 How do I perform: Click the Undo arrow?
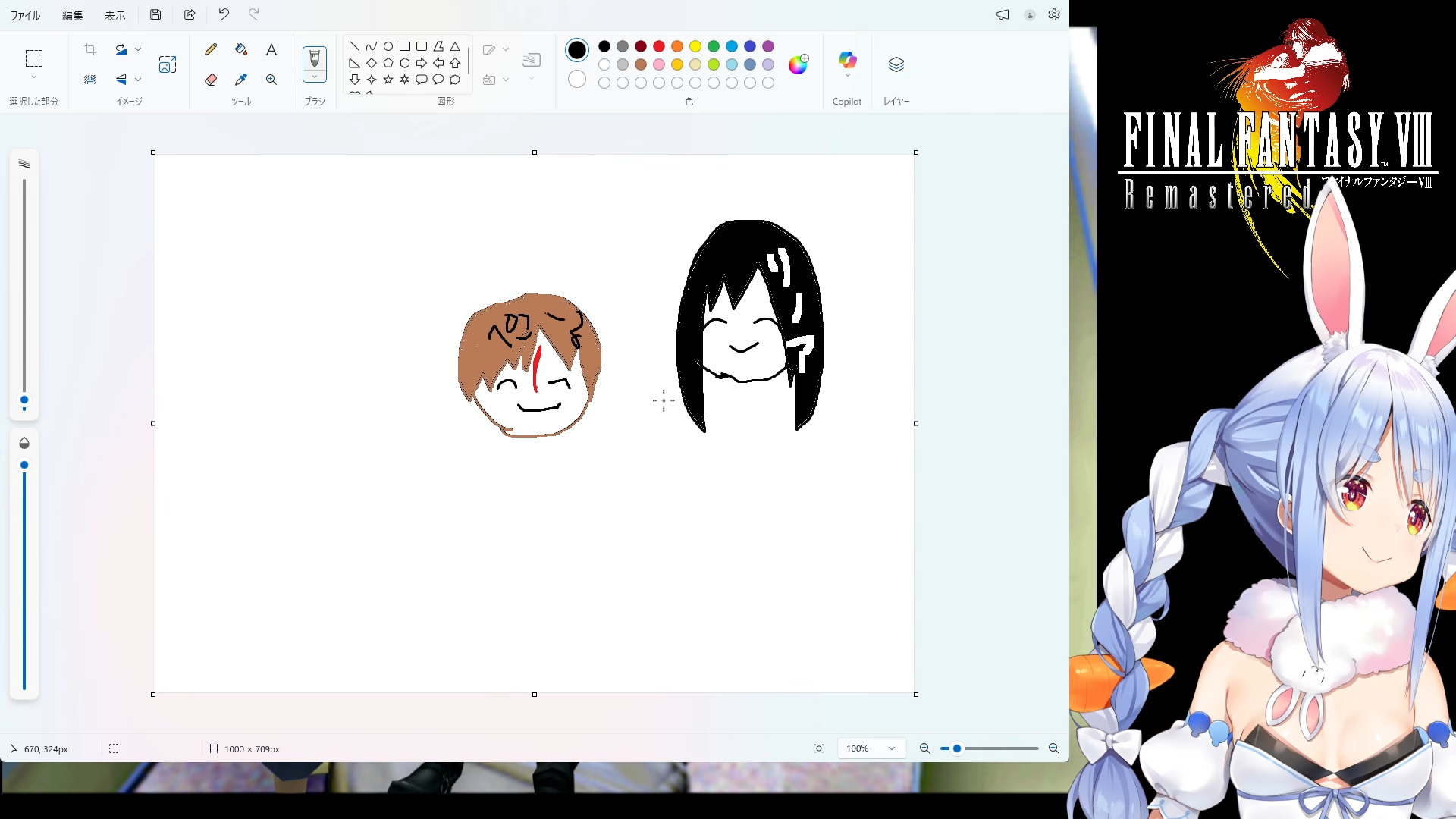click(x=224, y=14)
